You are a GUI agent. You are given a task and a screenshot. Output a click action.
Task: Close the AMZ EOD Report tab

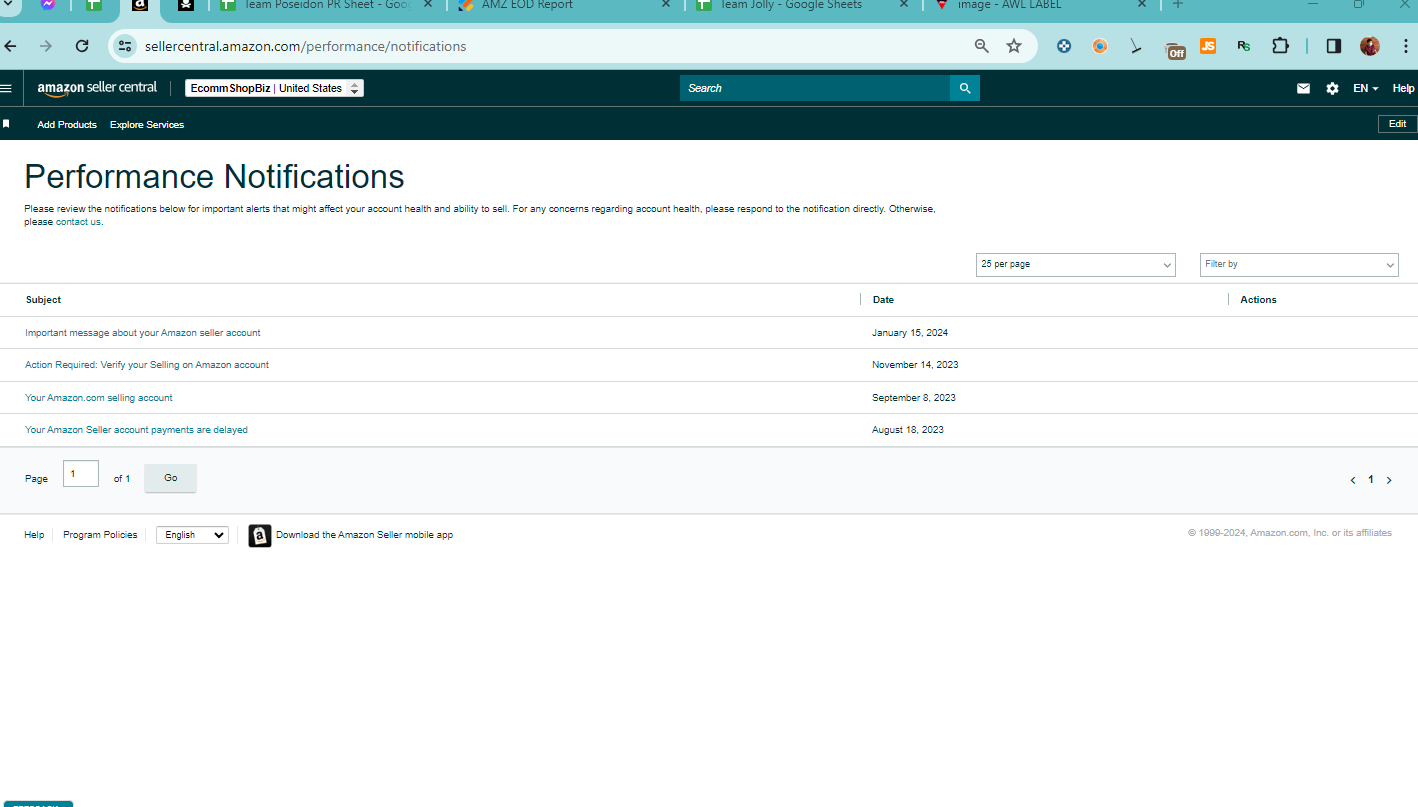pos(666,4)
